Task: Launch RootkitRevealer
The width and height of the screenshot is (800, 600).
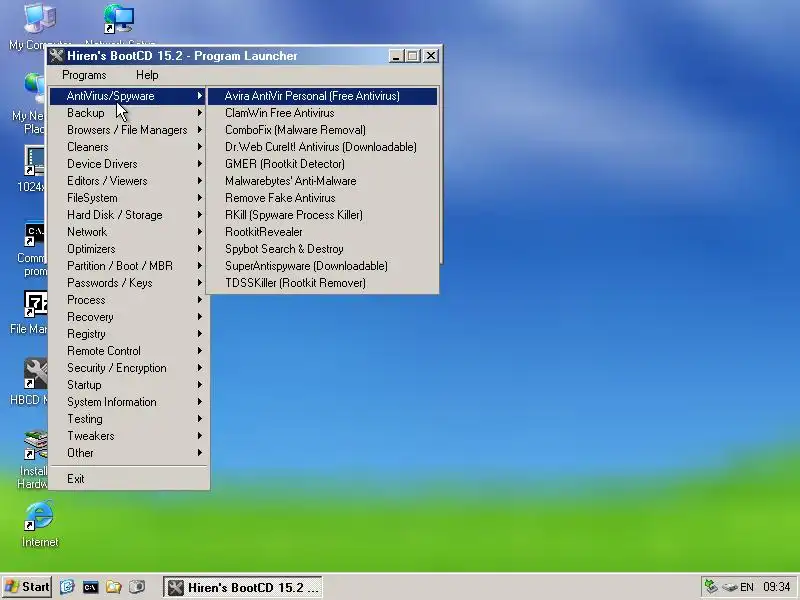Action: [x=322, y=232]
